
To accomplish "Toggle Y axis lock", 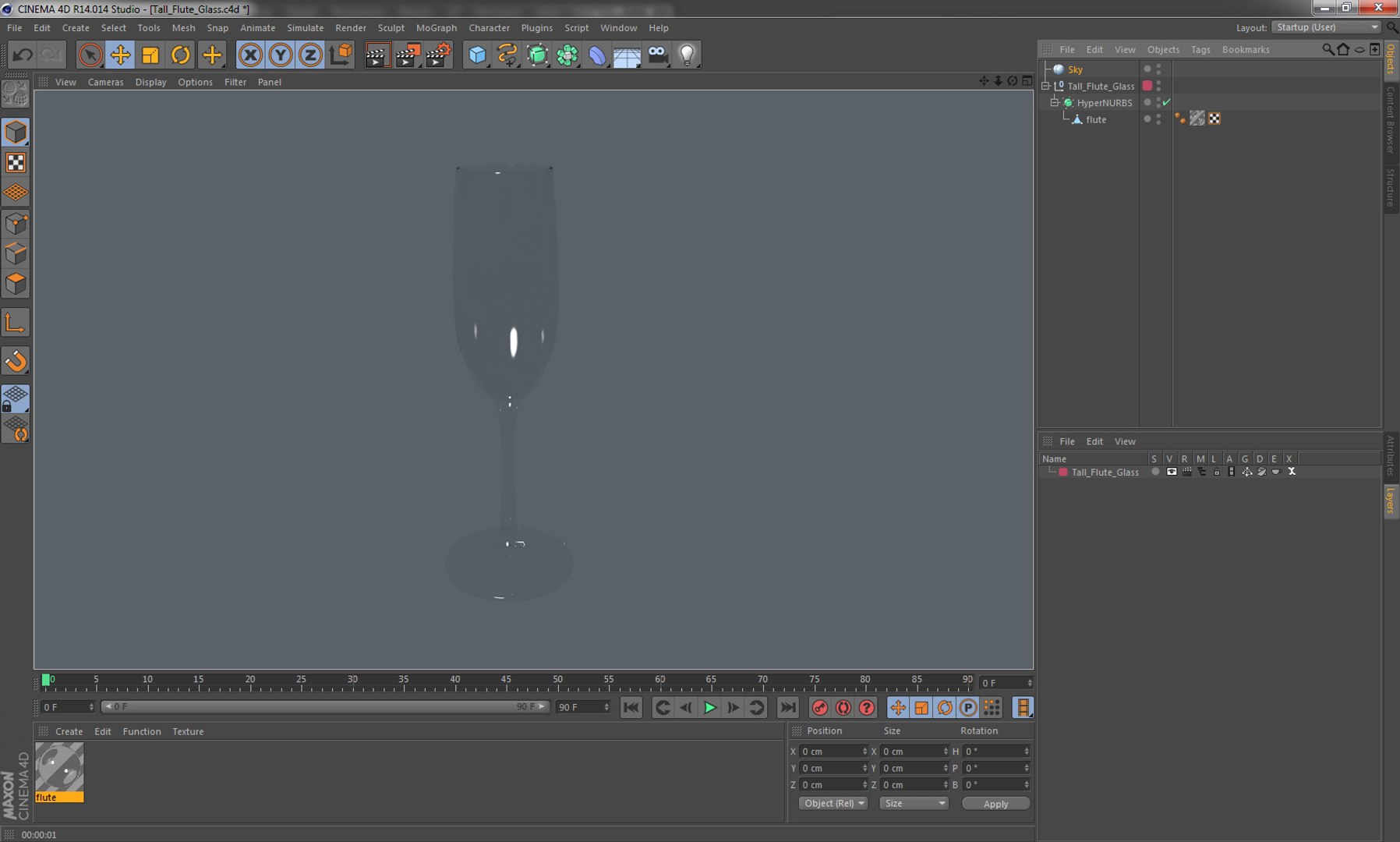I will [280, 55].
